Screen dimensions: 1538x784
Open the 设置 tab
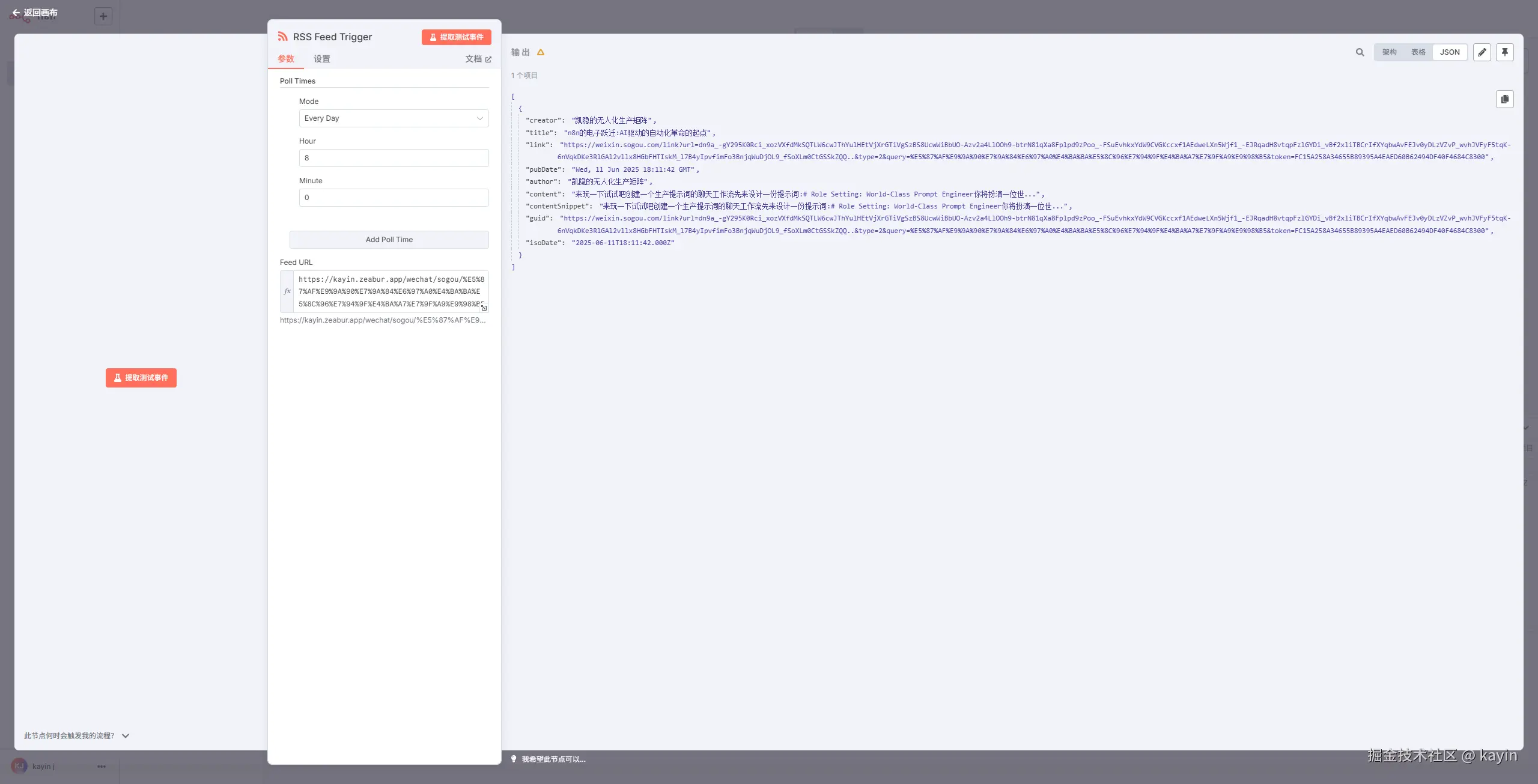pyautogui.click(x=321, y=59)
